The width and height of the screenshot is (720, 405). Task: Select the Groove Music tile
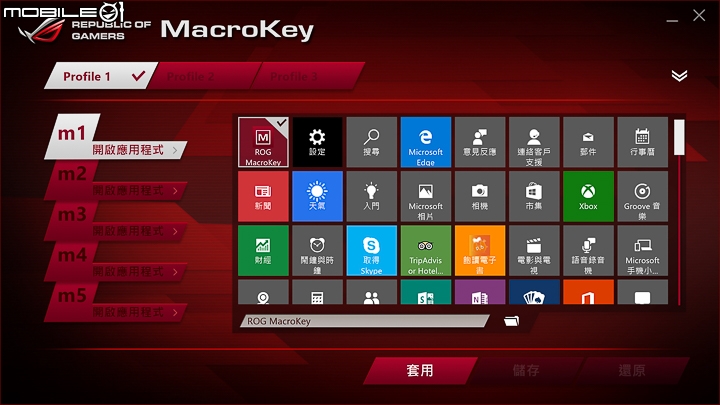click(x=642, y=196)
